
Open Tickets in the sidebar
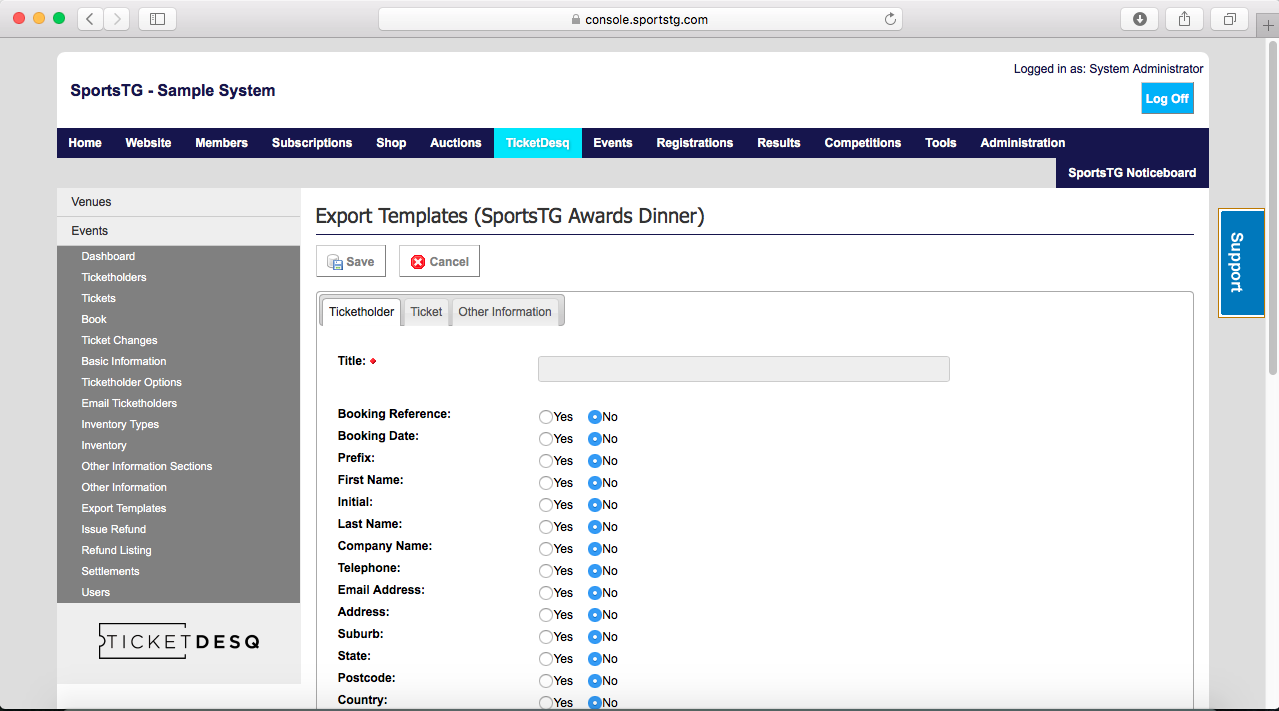(99, 299)
